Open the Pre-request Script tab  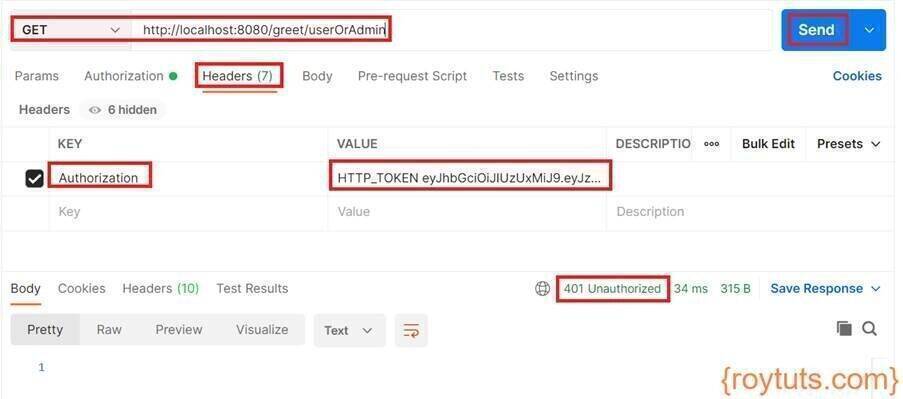[x=412, y=76]
